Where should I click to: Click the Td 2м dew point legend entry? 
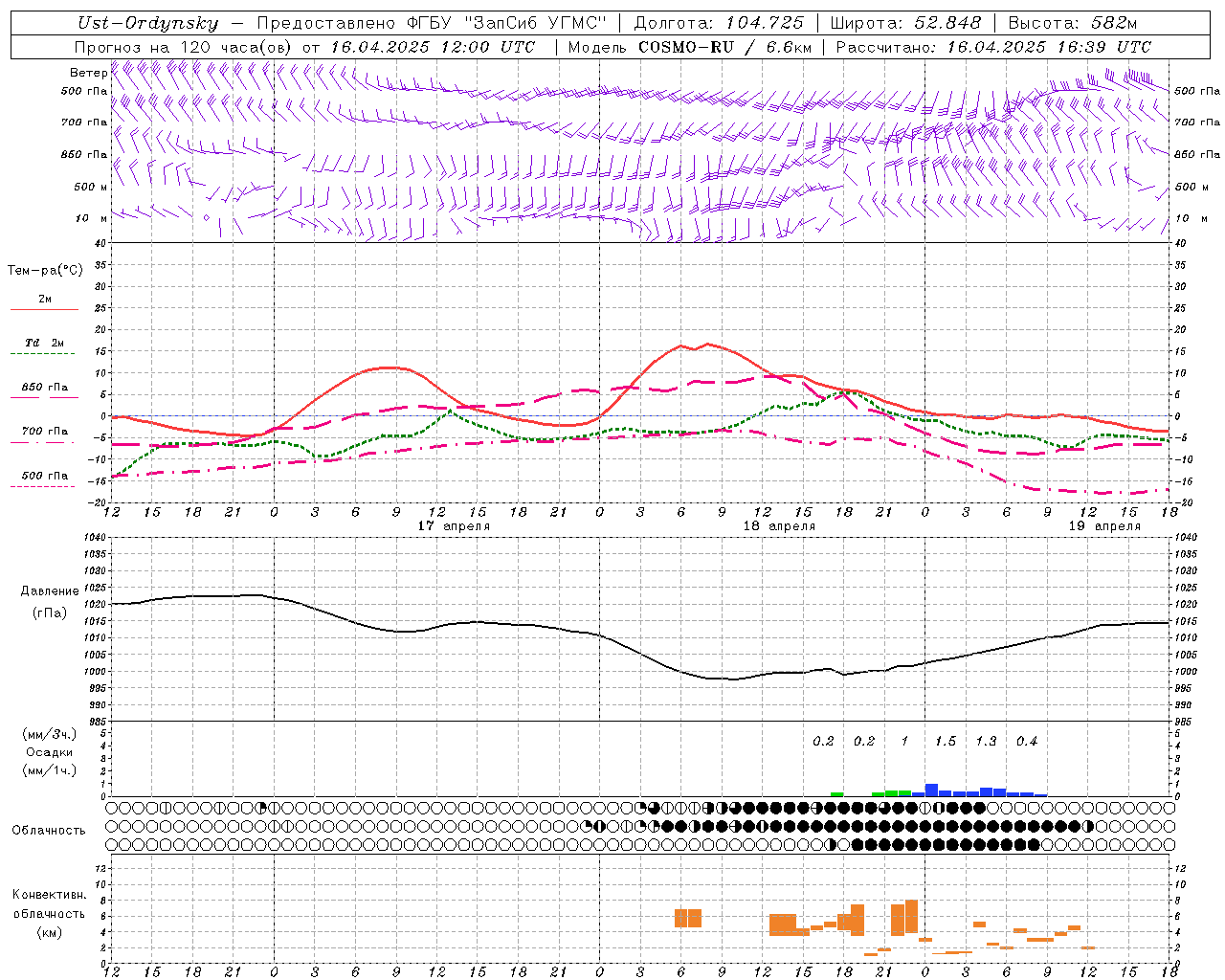pos(45,343)
